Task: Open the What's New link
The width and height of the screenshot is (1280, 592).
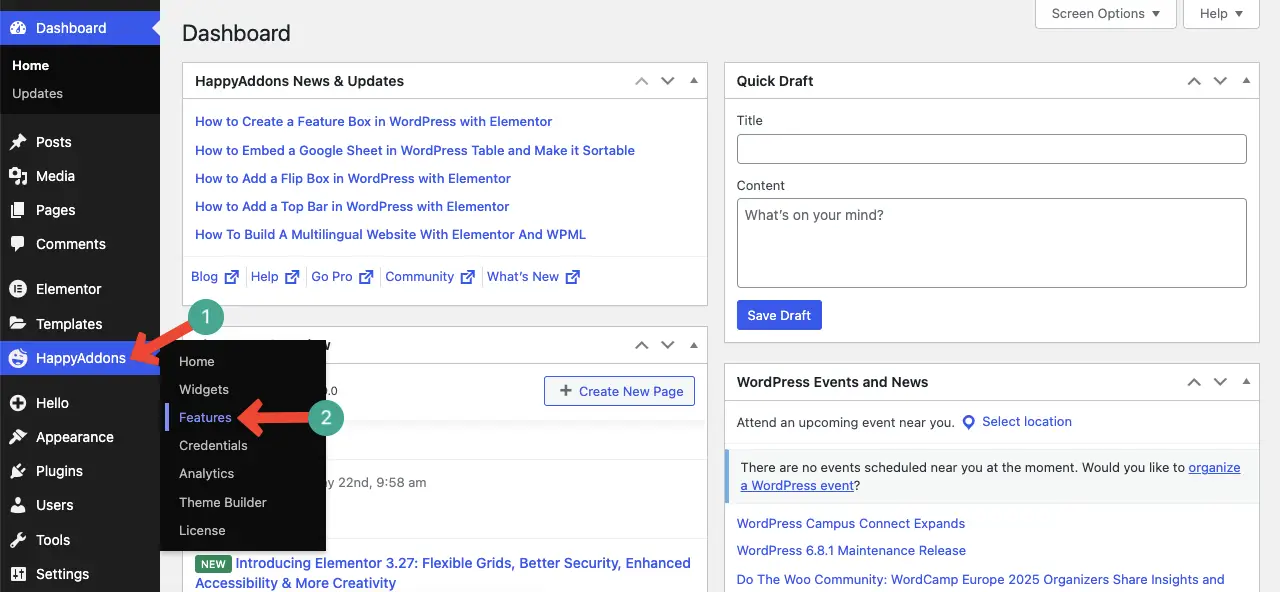Action: (523, 277)
